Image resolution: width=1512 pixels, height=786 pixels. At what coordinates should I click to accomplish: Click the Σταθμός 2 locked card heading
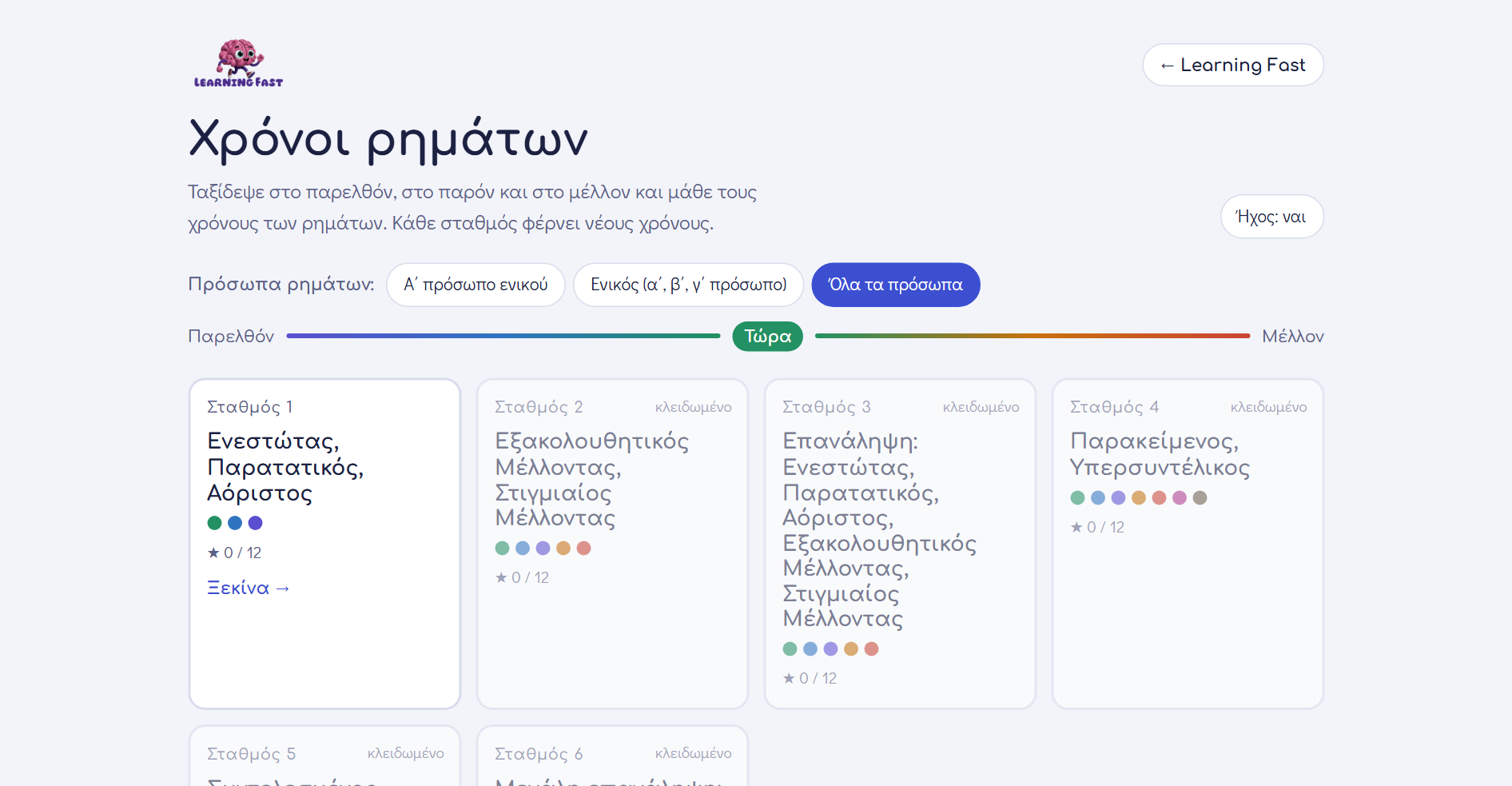[x=539, y=407]
